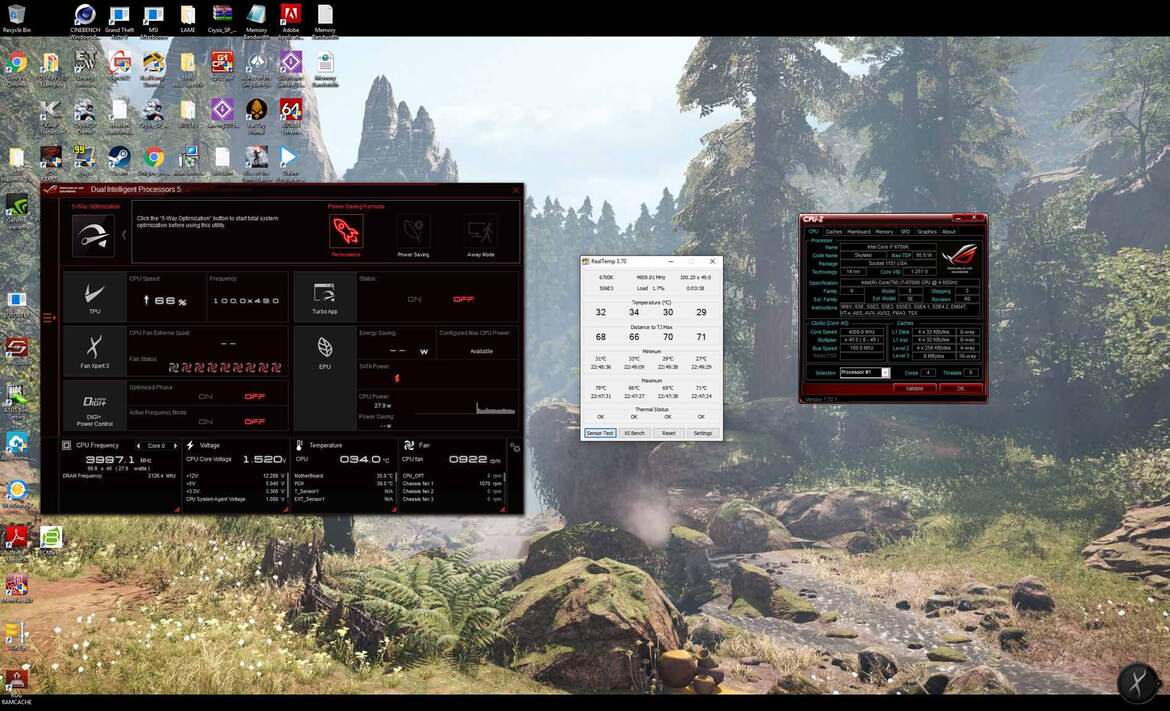1170x711 pixels.
Task: Switch to the About tab in CPU-Z
Action: pyautogui.click(x=948, y=231)
